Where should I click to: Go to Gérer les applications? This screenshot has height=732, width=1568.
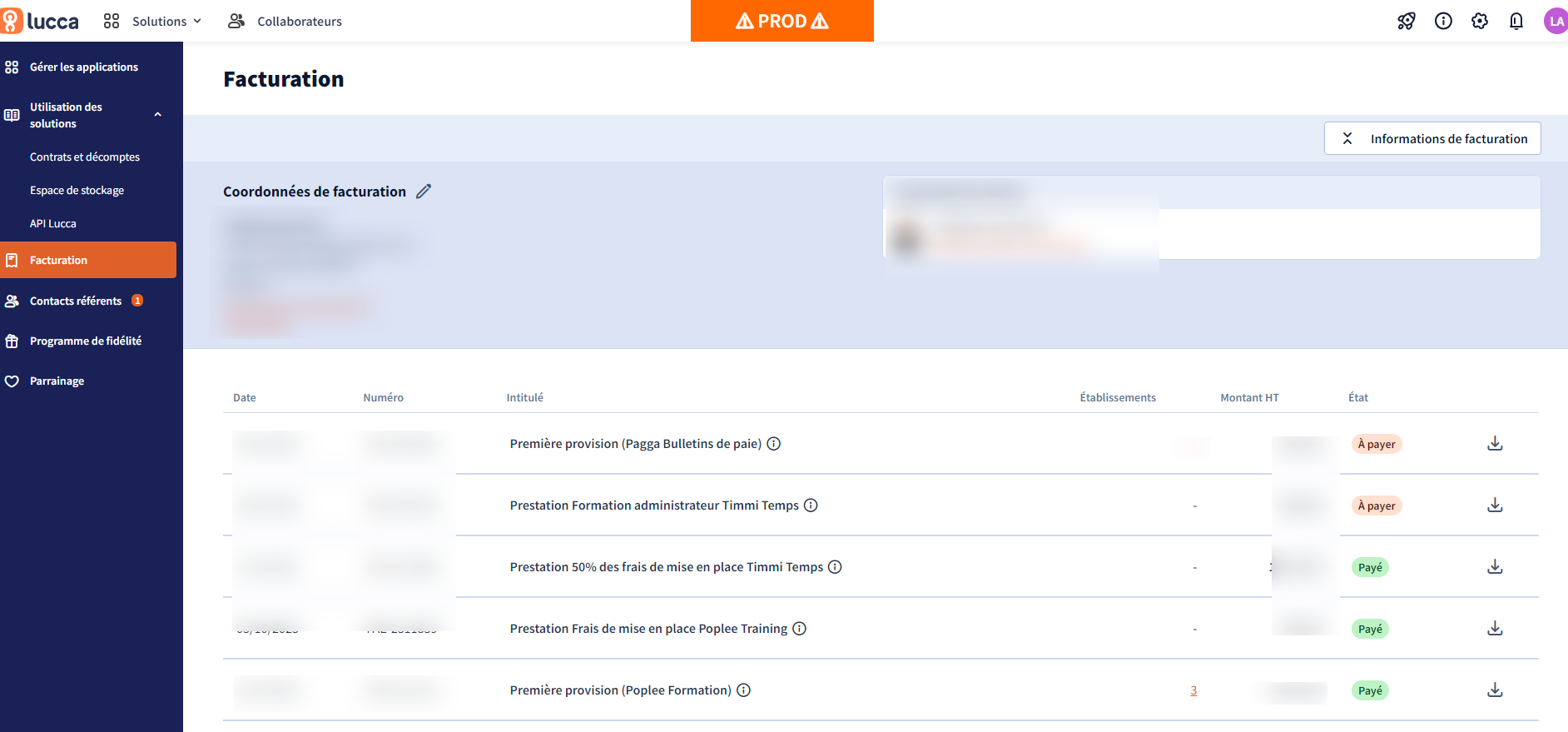83,67
